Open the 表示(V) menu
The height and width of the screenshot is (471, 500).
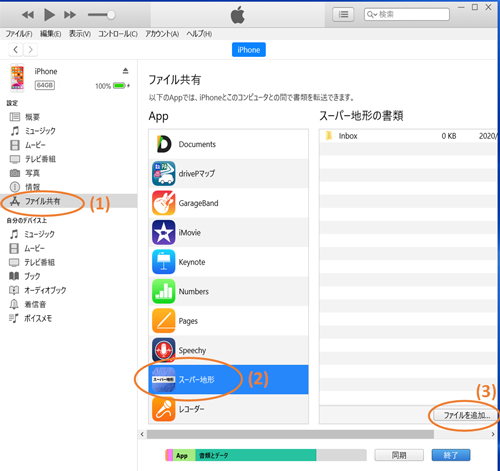(80, 34)
